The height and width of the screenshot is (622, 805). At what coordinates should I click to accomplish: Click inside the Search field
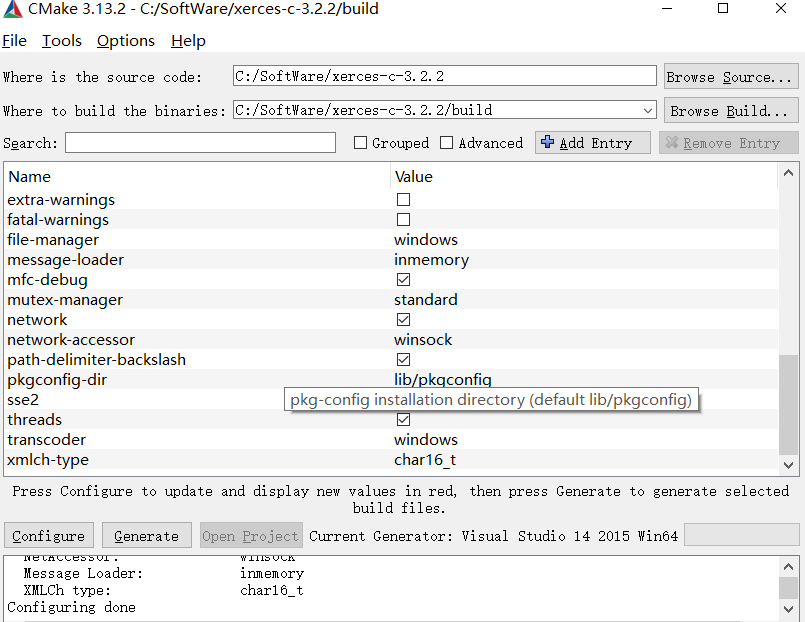coord(200,142)
